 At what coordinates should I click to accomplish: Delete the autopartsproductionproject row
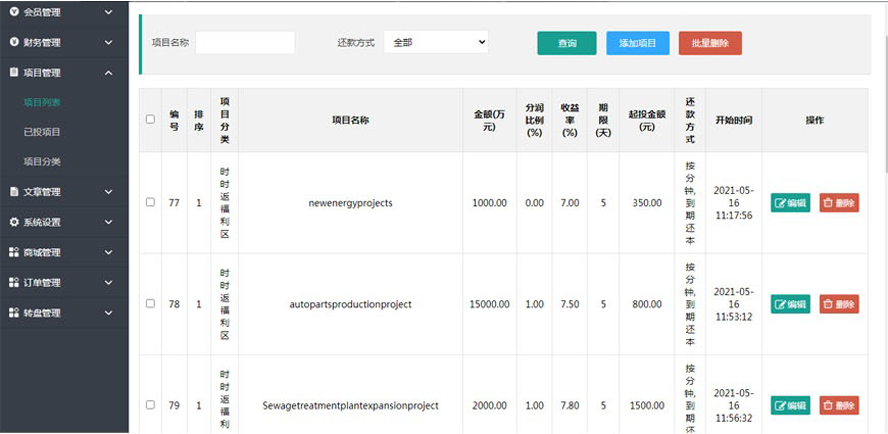pyautogui.click(x=839, y=304)
